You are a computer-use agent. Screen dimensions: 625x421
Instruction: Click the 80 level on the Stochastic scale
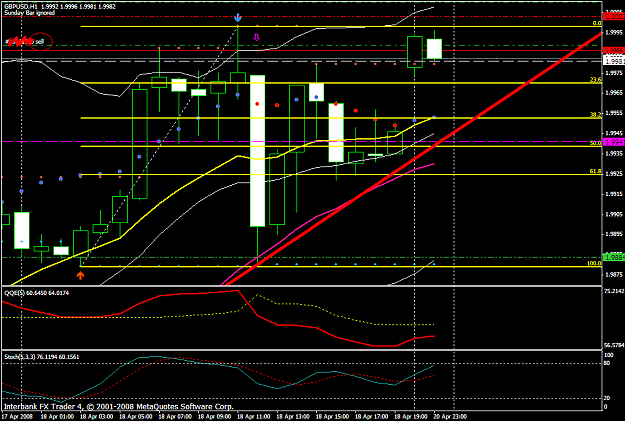[607, 363]
